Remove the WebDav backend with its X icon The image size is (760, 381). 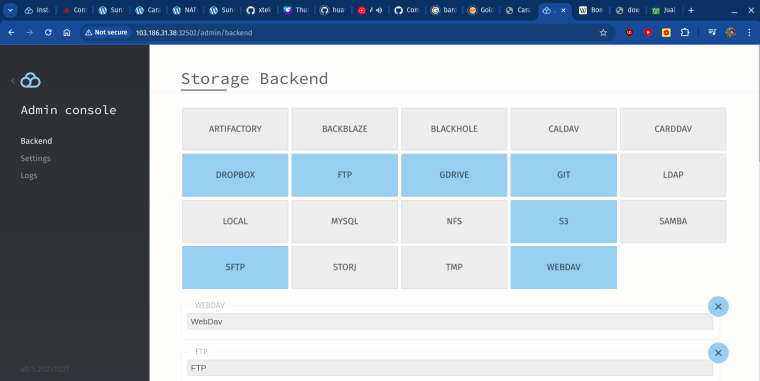point(718,306)
